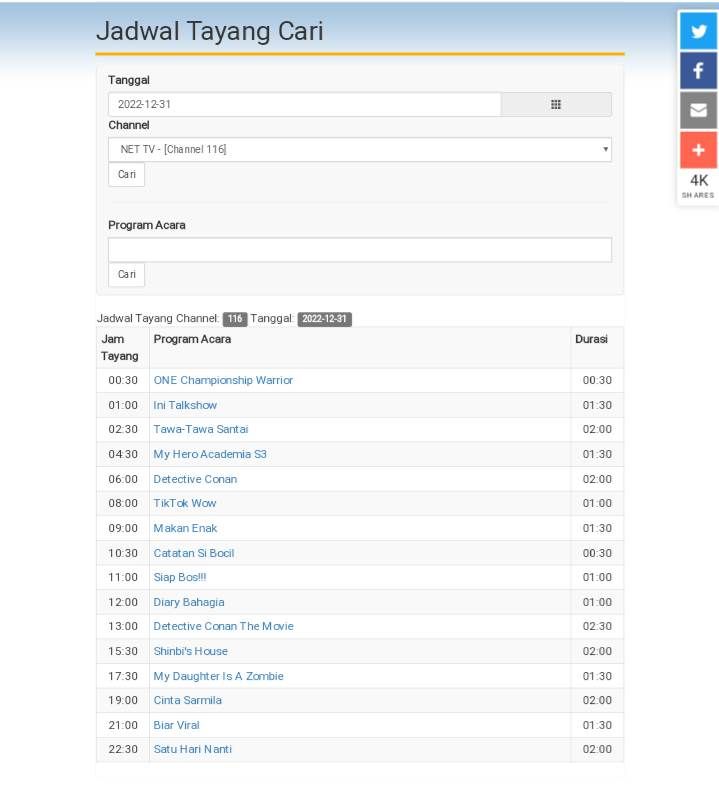View Cinta Sarmila program details
719x789 pixels.
tap(187, 700)
